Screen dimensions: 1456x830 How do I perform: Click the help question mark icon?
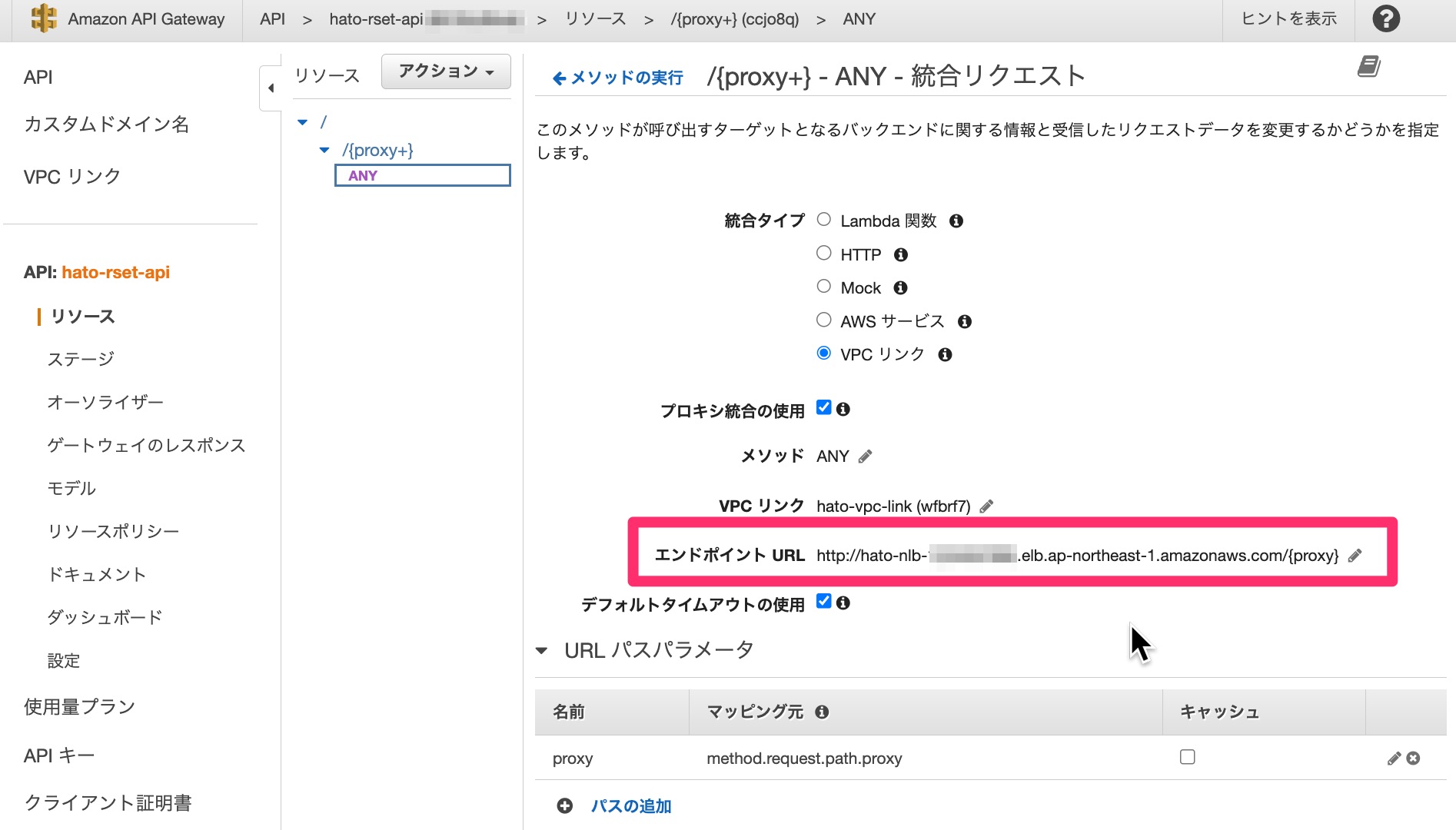click(1386, 18)
